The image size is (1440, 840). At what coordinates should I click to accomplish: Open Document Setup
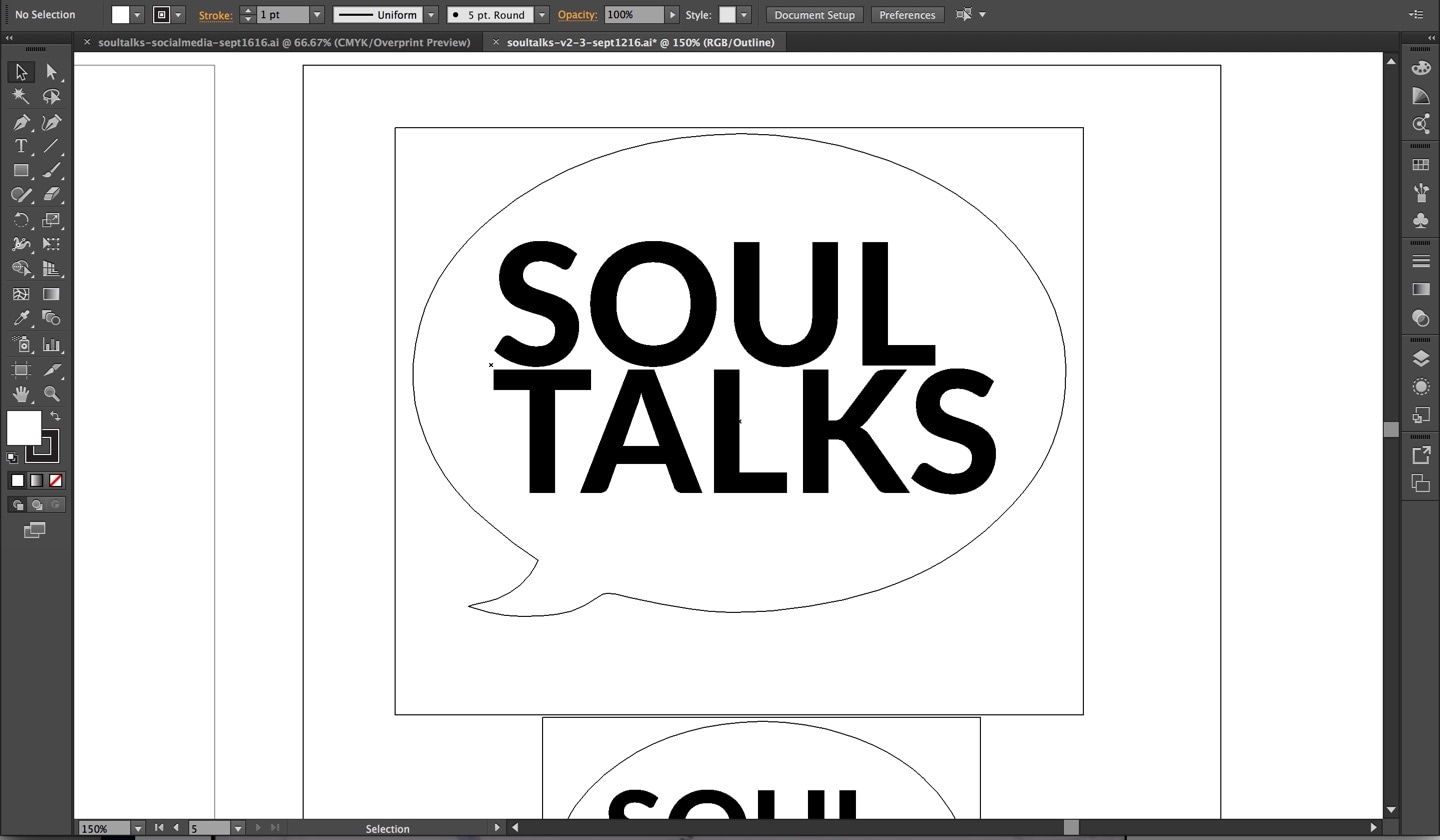pyautogui.click(x=814, y=14)
